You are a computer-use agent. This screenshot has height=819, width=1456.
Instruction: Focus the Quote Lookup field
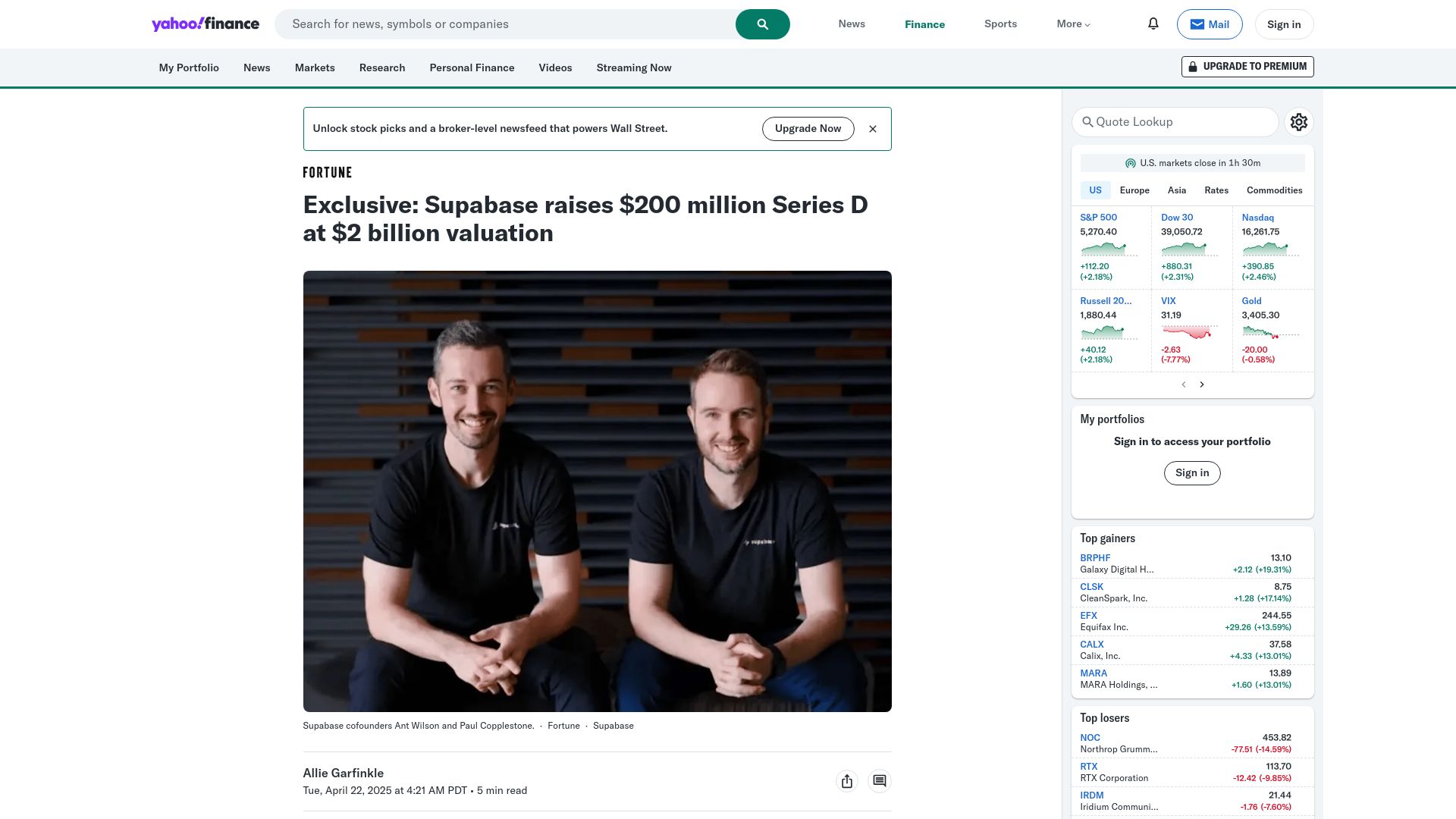(1175, 122)
